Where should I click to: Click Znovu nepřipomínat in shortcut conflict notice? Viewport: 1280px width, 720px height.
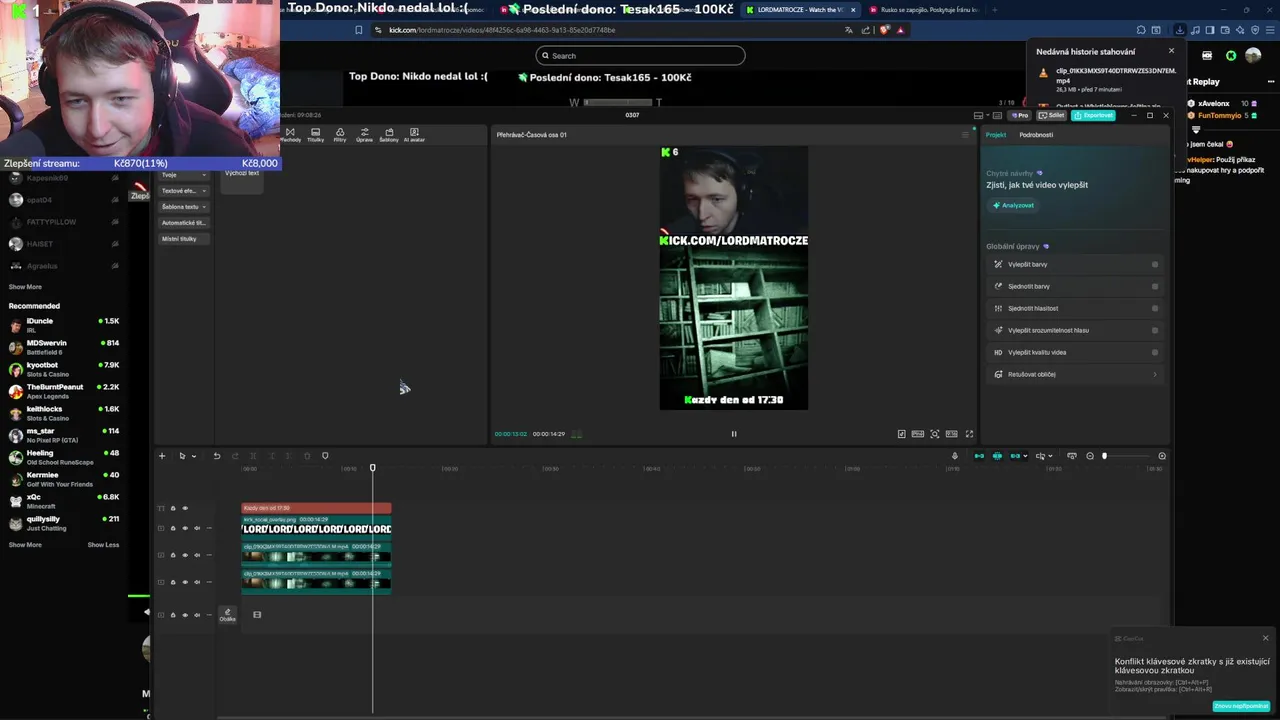click(x=1241, y=706)
